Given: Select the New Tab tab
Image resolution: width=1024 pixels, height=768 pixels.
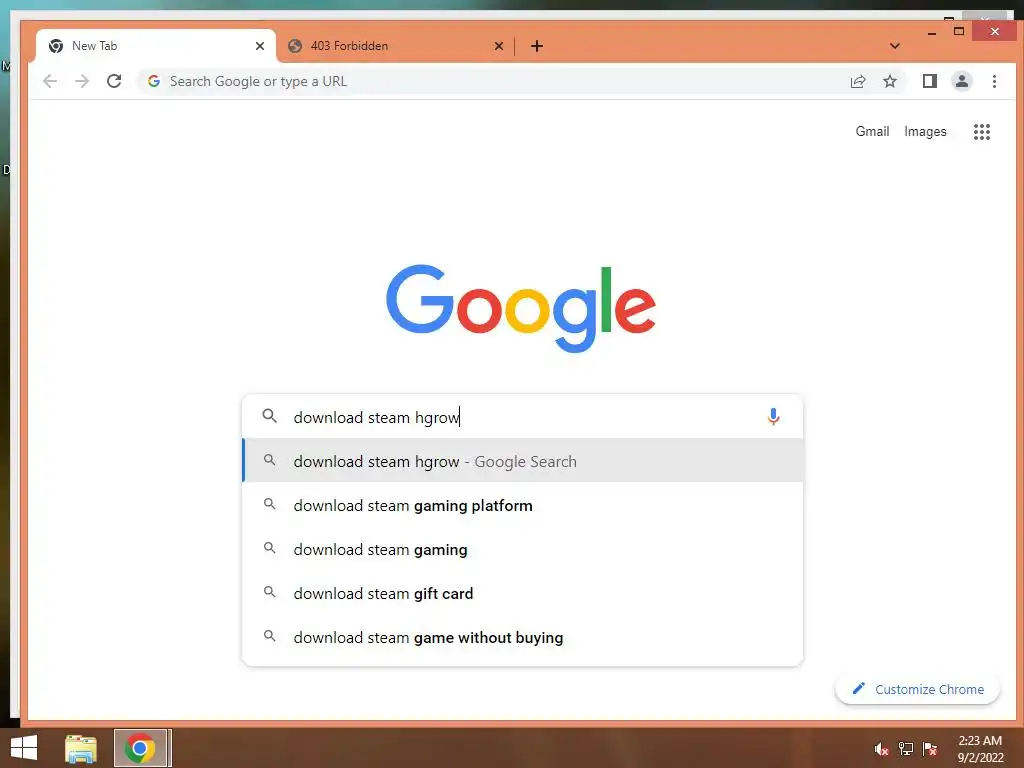Looking at the screenshot, I should pos(155,46).
